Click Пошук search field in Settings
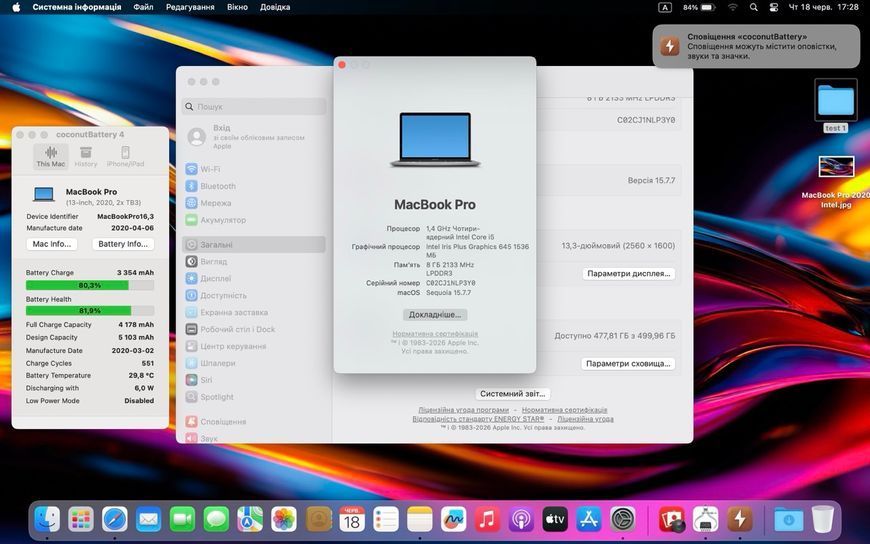The image size is (870, 544). (x=254, y=107)
